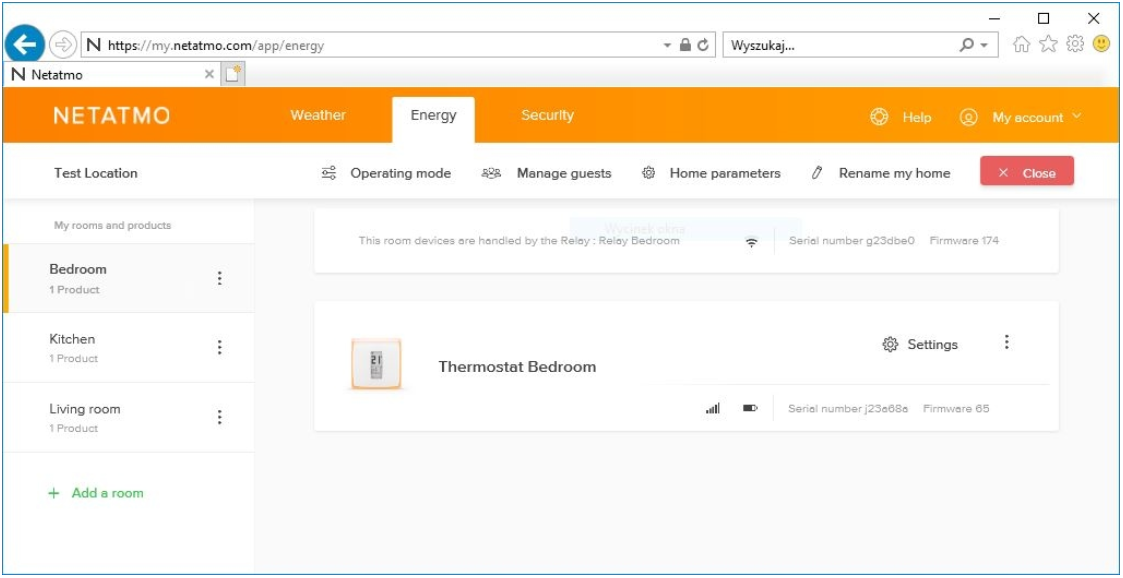The height and width of the screenshot is (578, 1123).
Task: Click the Thermostat Bedroom name
Action: (x=517, y=367)
